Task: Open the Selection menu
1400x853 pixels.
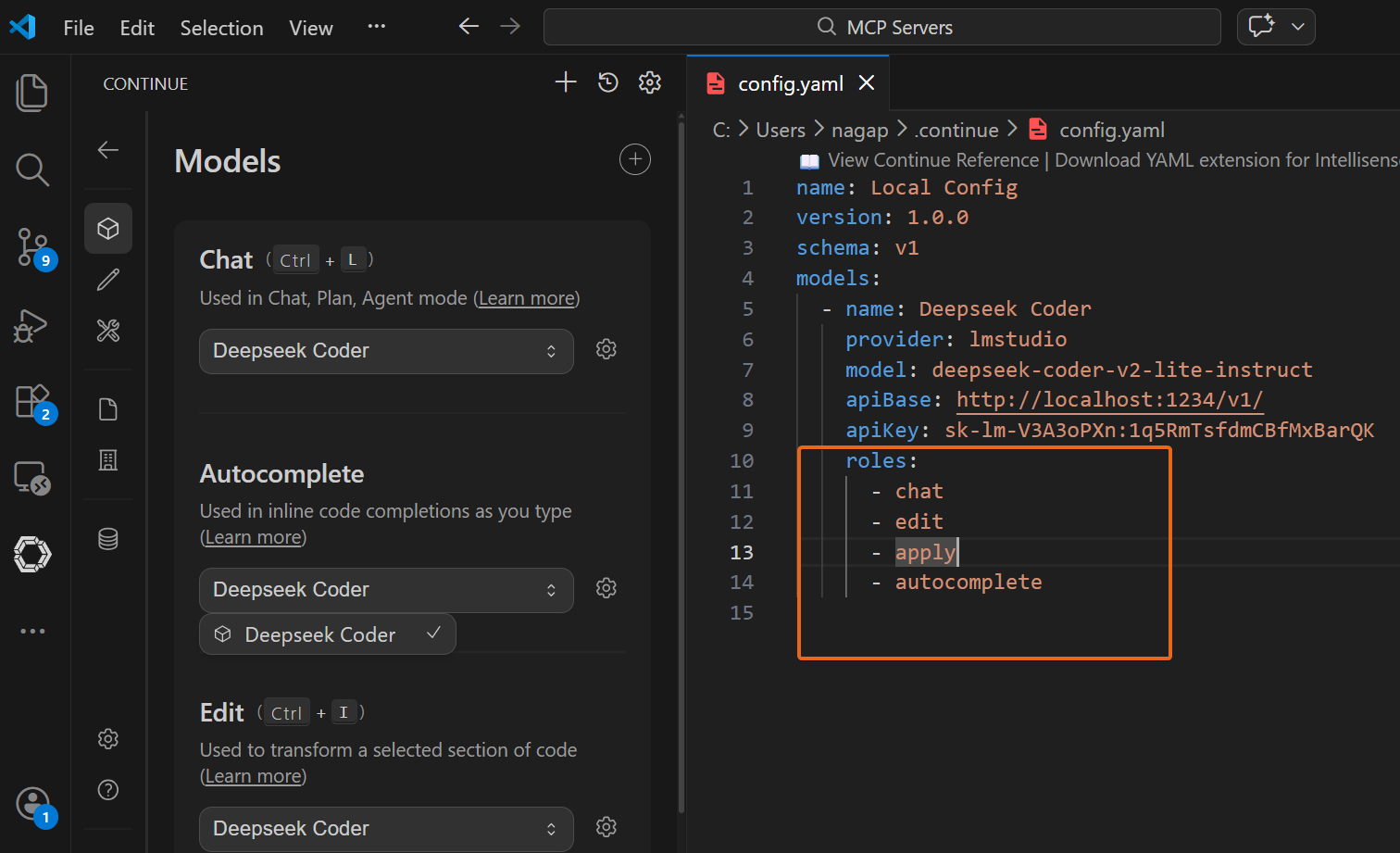Action: 222,28
